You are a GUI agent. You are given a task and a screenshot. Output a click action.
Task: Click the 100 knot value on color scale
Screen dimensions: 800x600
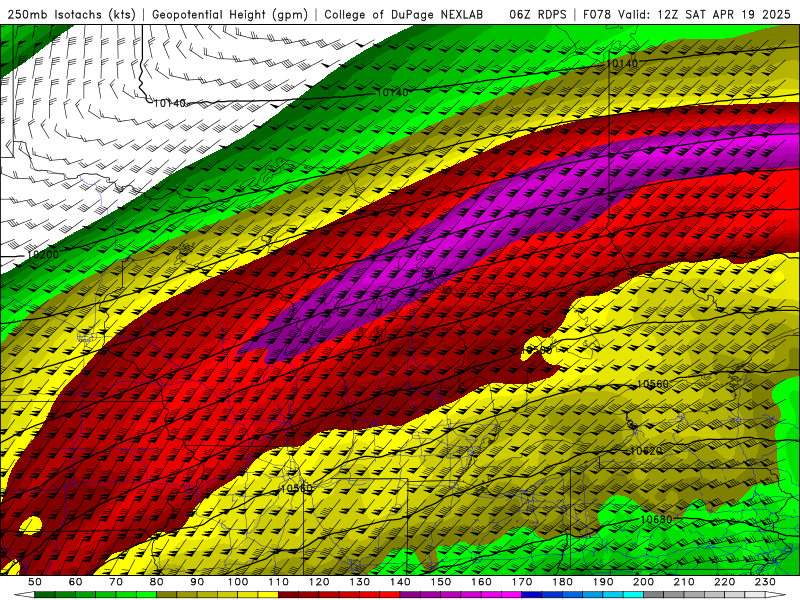point(238,582)
